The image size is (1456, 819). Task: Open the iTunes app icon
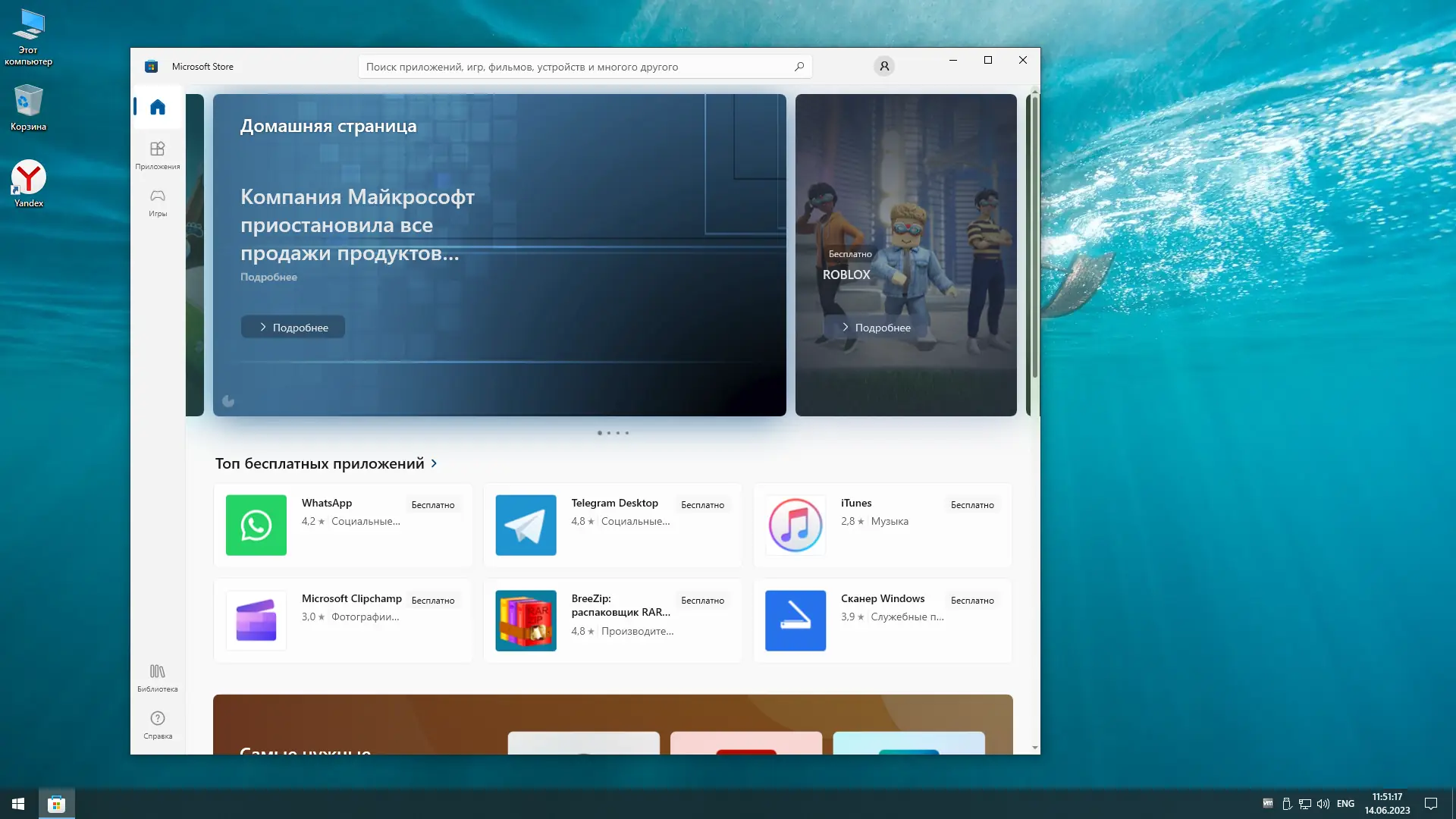795,525
